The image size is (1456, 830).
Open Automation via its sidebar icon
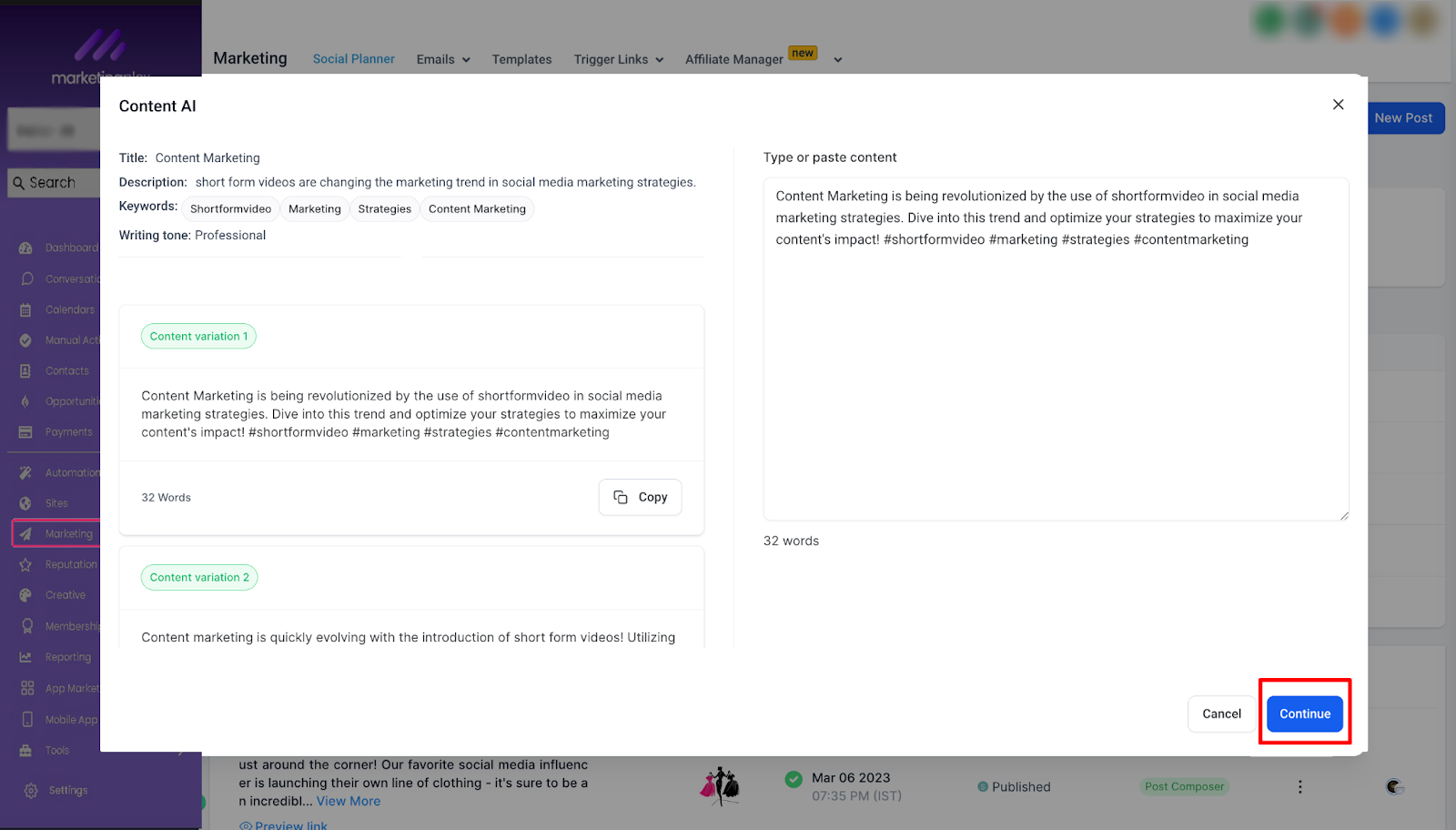pyautogui.click(x=26, y=472)
